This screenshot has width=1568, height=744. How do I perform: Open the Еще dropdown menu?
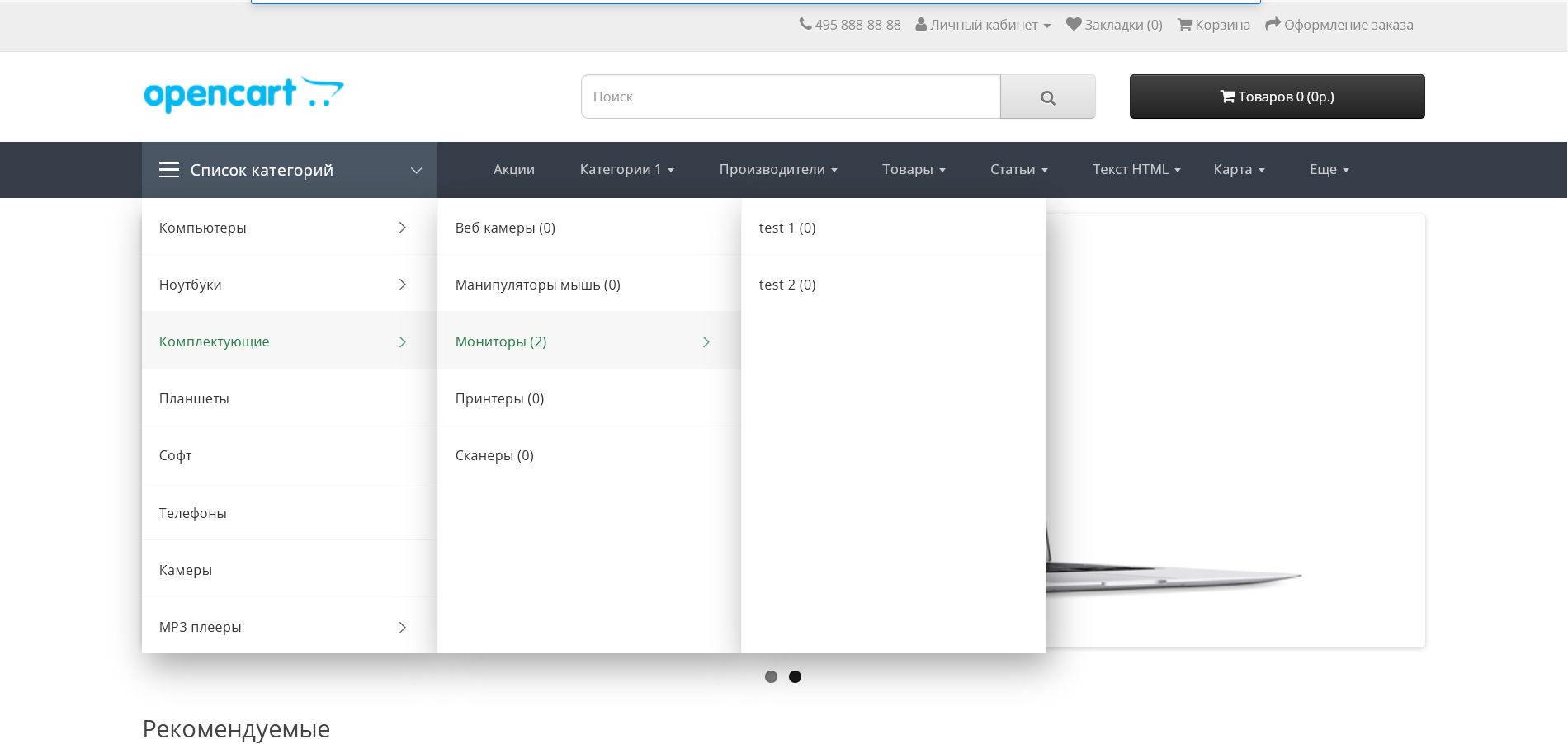[1329, 169]
